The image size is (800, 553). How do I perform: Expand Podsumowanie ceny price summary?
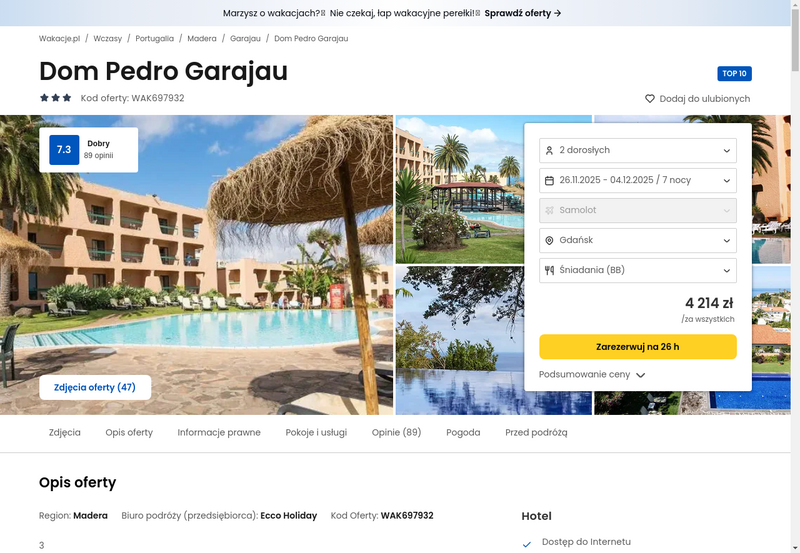click(592, 374)
